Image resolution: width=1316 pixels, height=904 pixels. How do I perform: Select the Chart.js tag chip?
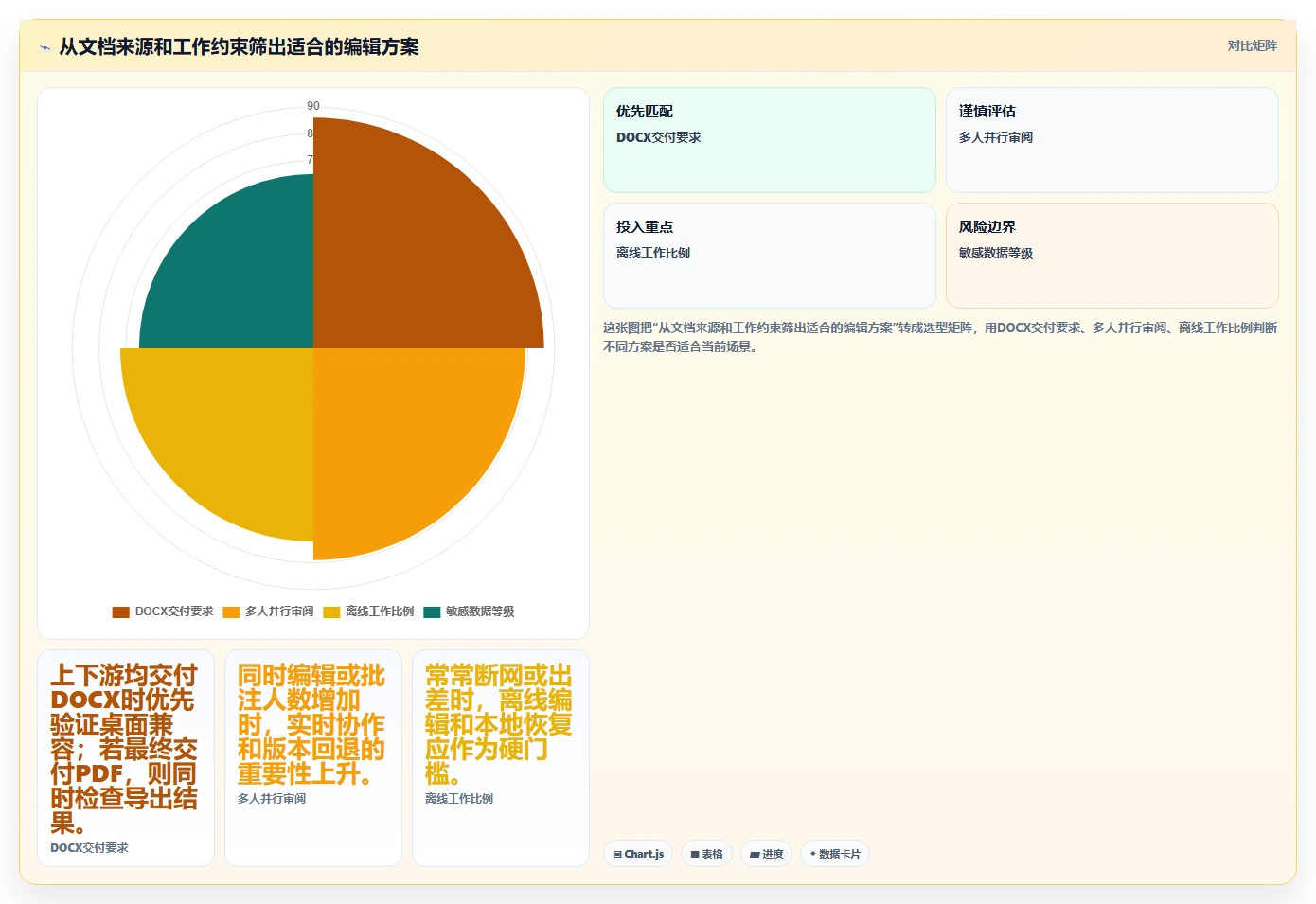pos(638,854)
